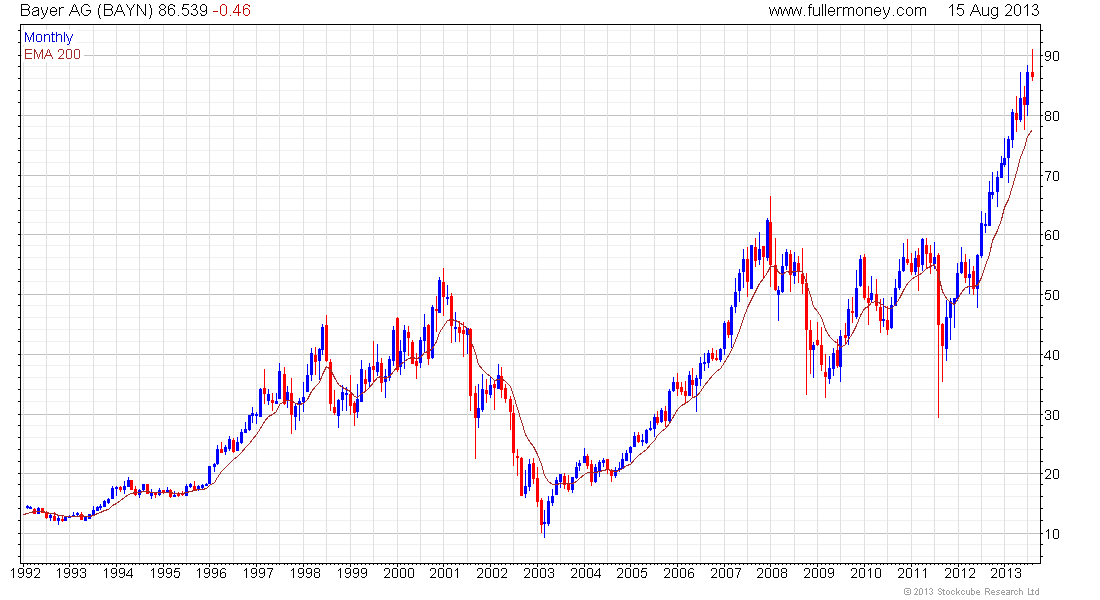Click the 2000 year axis label
Screen dimensions: 1100x600
pos(398,573)
